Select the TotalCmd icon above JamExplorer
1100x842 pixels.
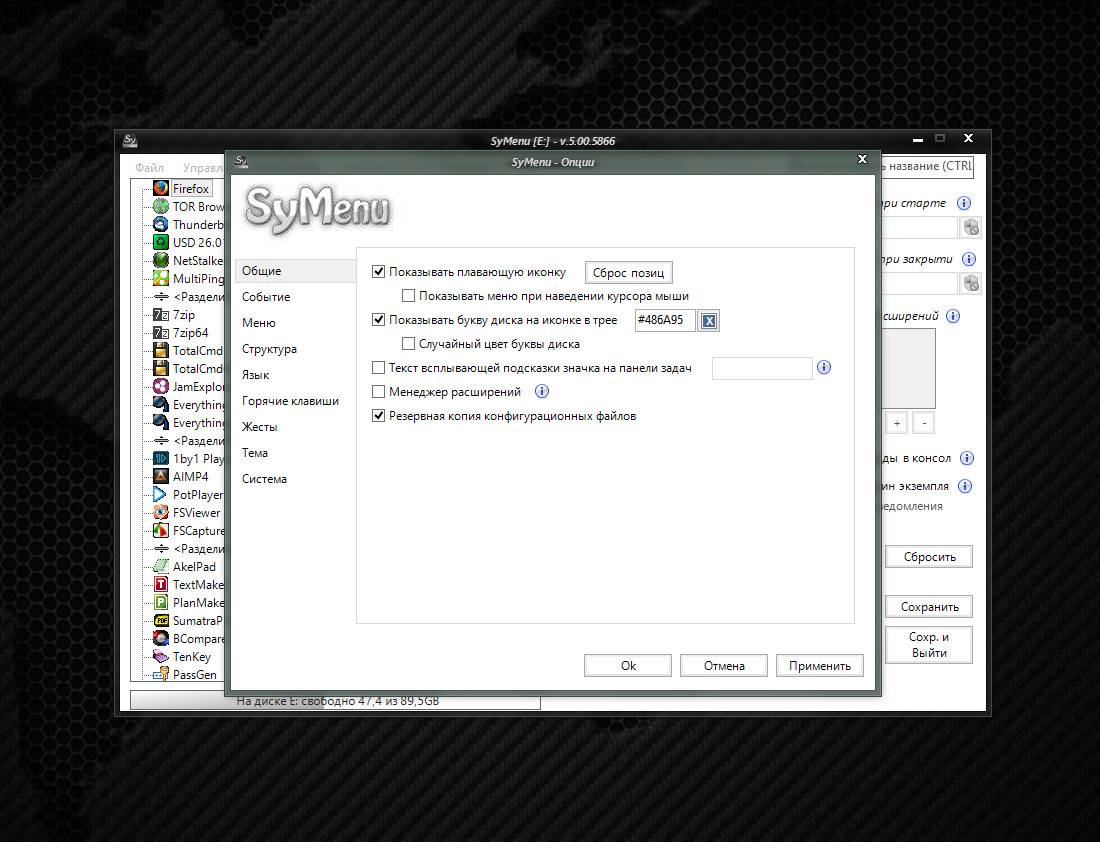point(161,368)
